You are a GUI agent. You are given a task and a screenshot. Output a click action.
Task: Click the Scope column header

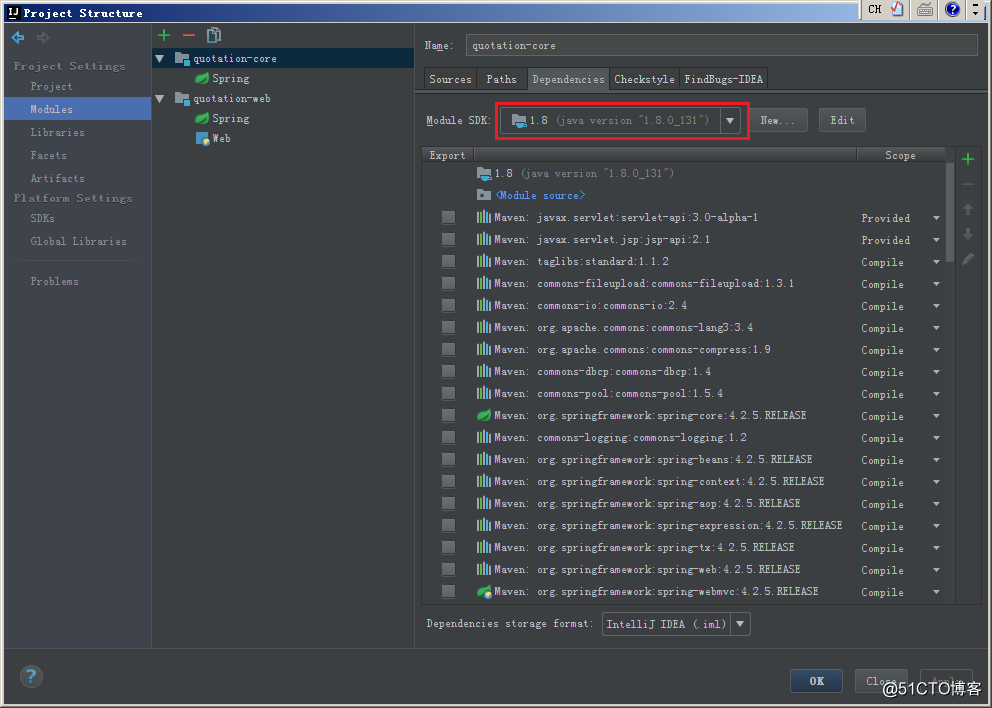pos(900,155)
